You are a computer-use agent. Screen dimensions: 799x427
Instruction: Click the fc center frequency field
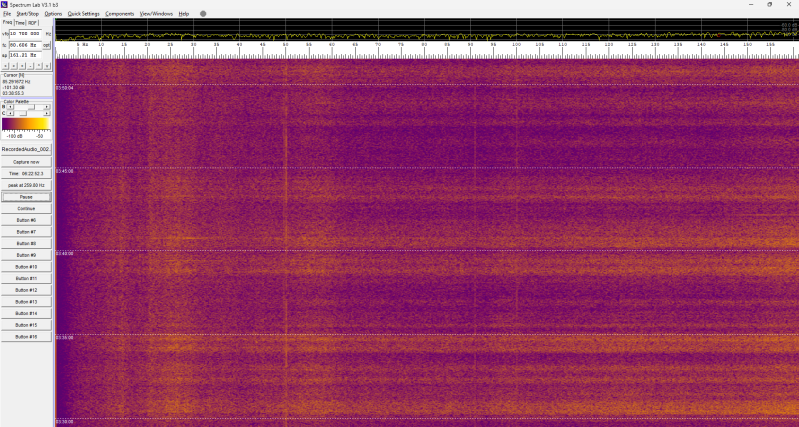25,45
